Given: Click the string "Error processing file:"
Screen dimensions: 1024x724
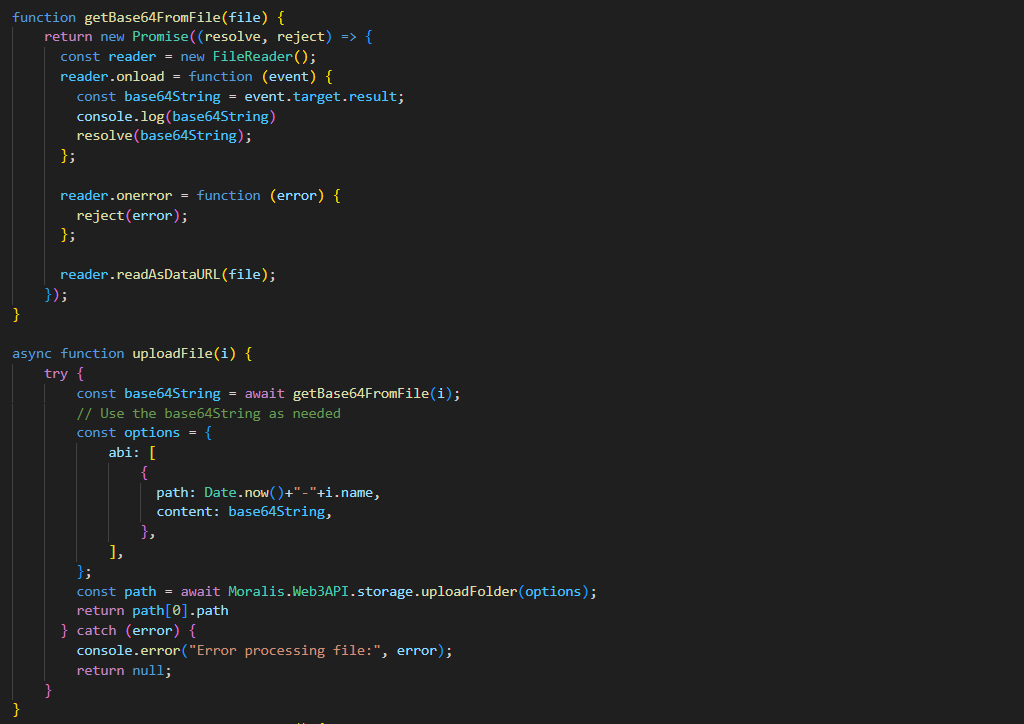Looking at the screenshot, I should [x=285, y=651].
